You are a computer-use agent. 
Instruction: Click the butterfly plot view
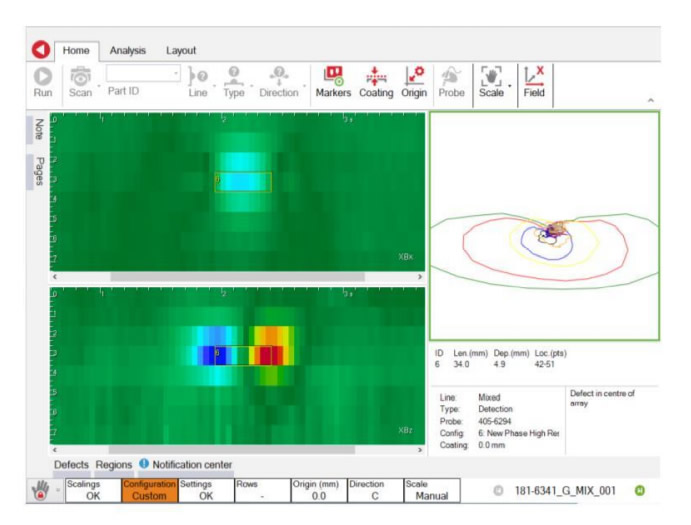coord(545,226)
